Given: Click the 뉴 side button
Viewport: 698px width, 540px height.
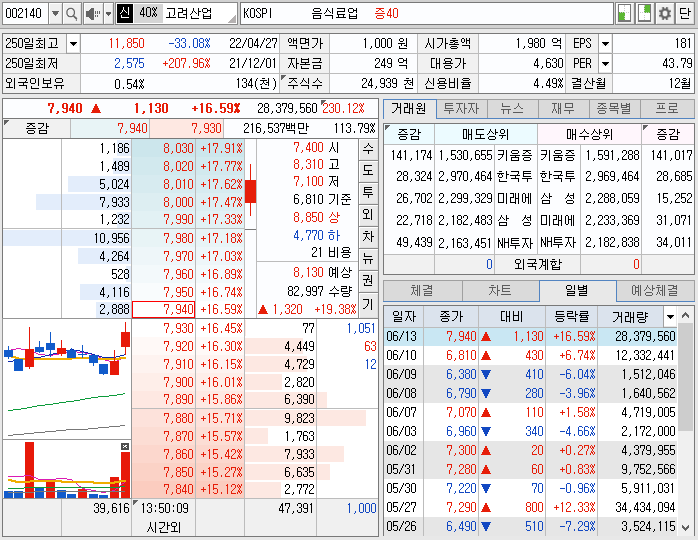Looking at the screenshot, I should point(368,259).
